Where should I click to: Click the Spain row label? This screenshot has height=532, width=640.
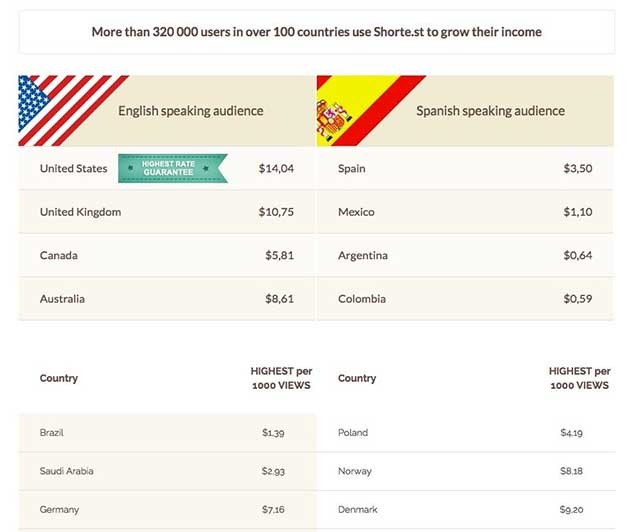coord(352,169)
